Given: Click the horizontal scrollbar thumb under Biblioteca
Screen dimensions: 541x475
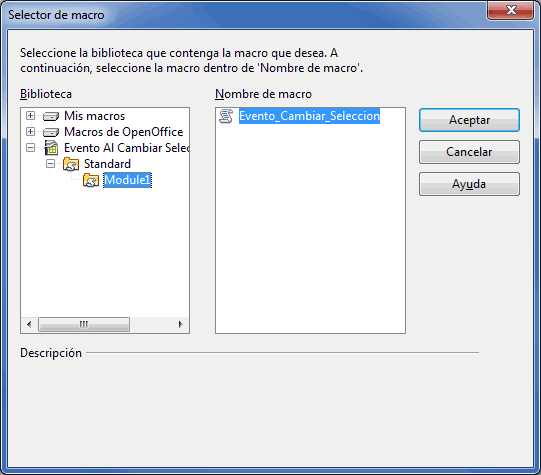Looking at the screenshot, I should click(84, 324).
